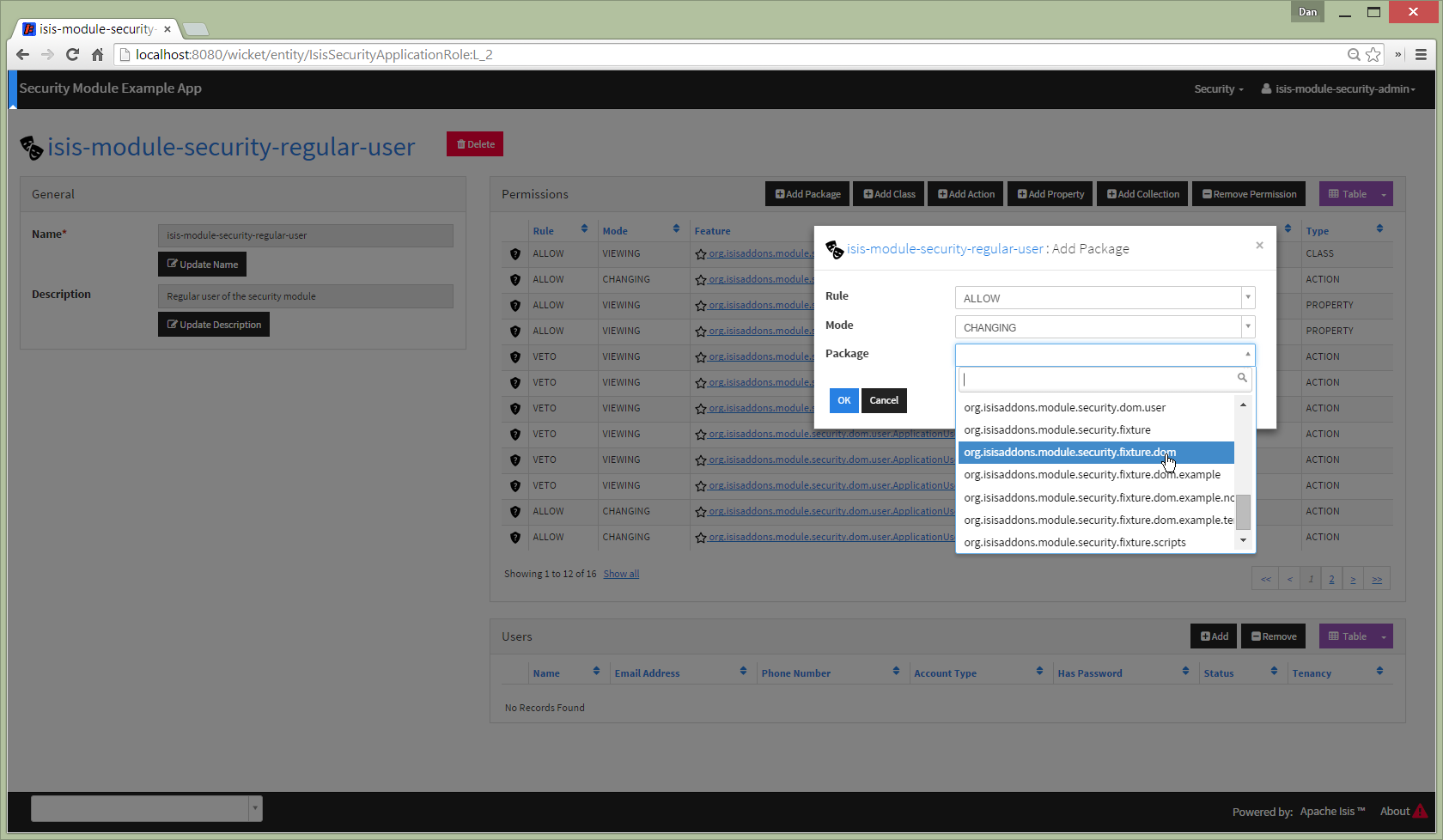Screen dimensions: 1443x840
Task: Expand the Permissions Table view dropdown arrow
Action: [1384, 194]
